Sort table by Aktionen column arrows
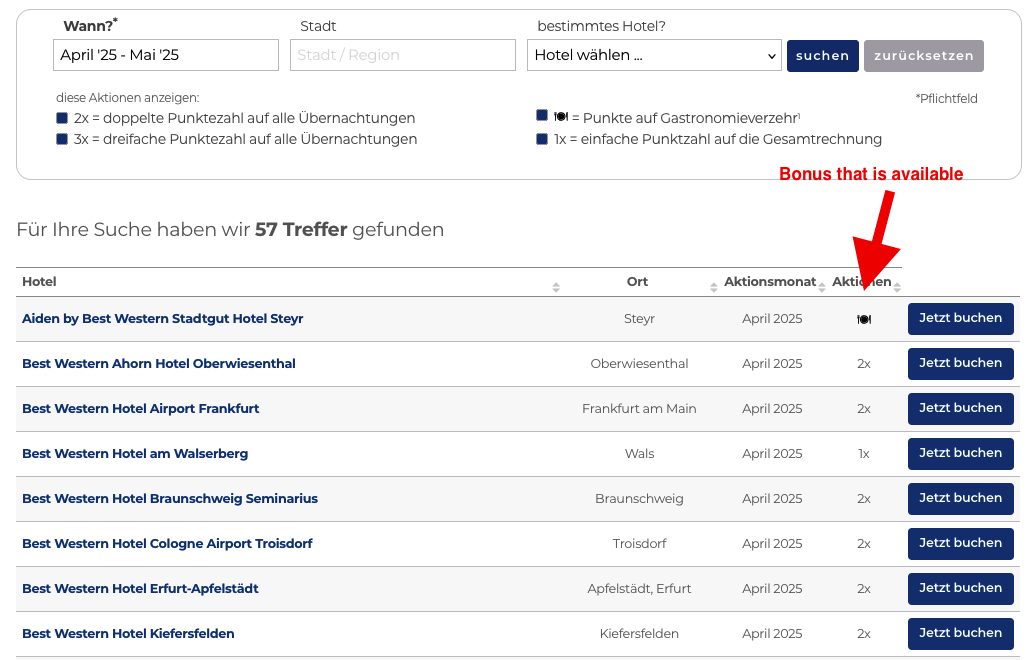 tap(897, 287)
